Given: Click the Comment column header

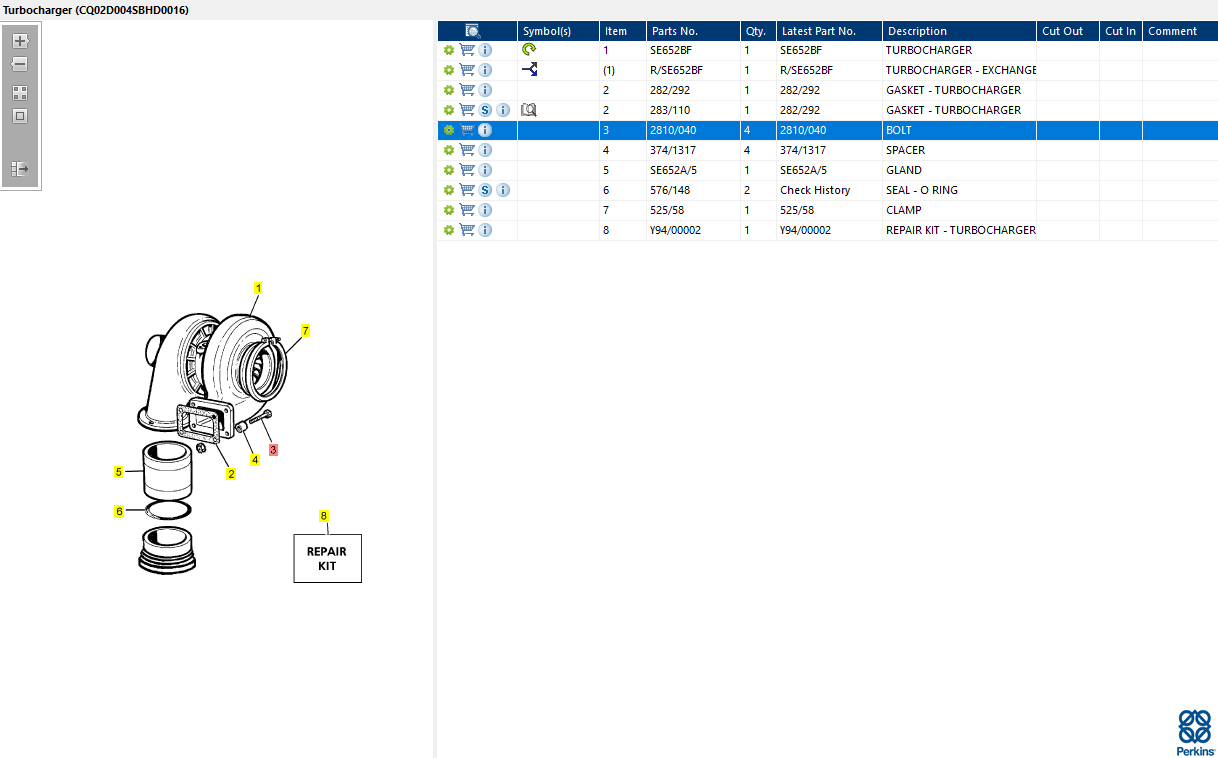Looking at the screenshot, I should pyautogui.click(x=1180, y=31).
